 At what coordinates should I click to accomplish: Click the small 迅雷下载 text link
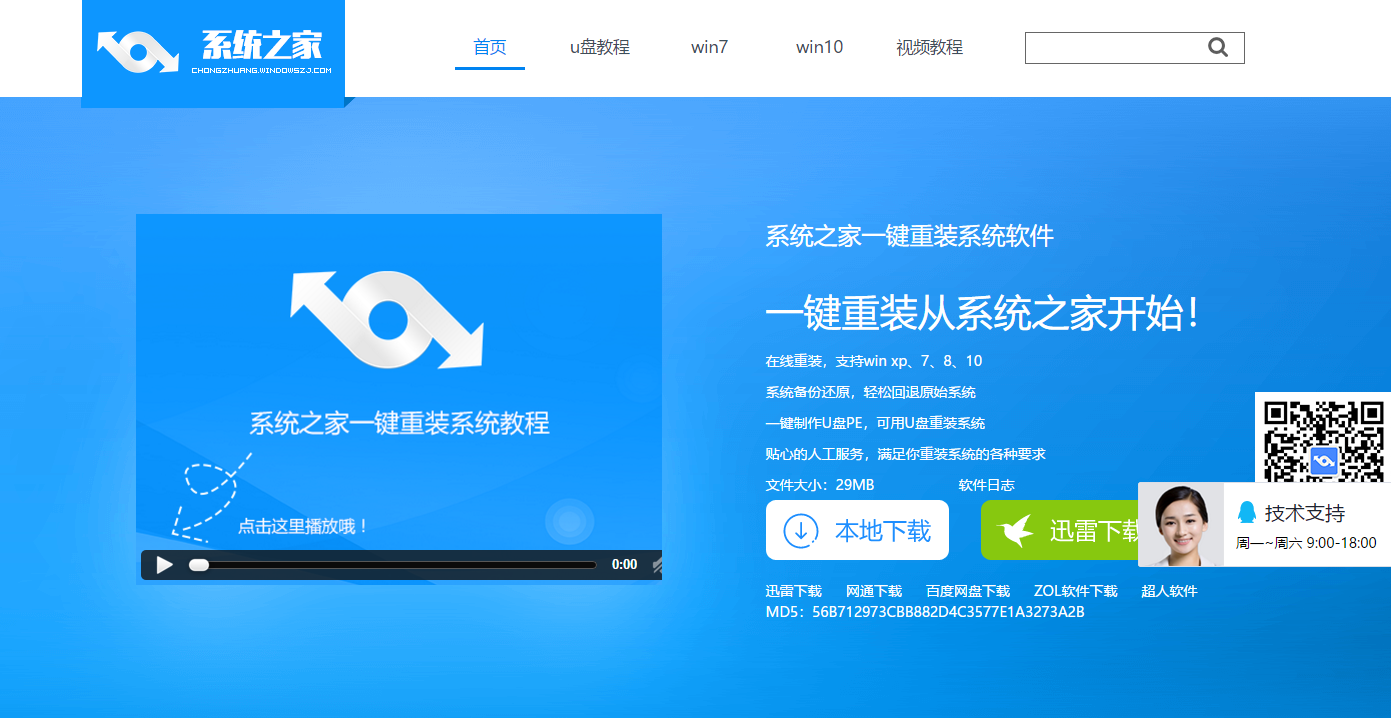tap(794, 591)
